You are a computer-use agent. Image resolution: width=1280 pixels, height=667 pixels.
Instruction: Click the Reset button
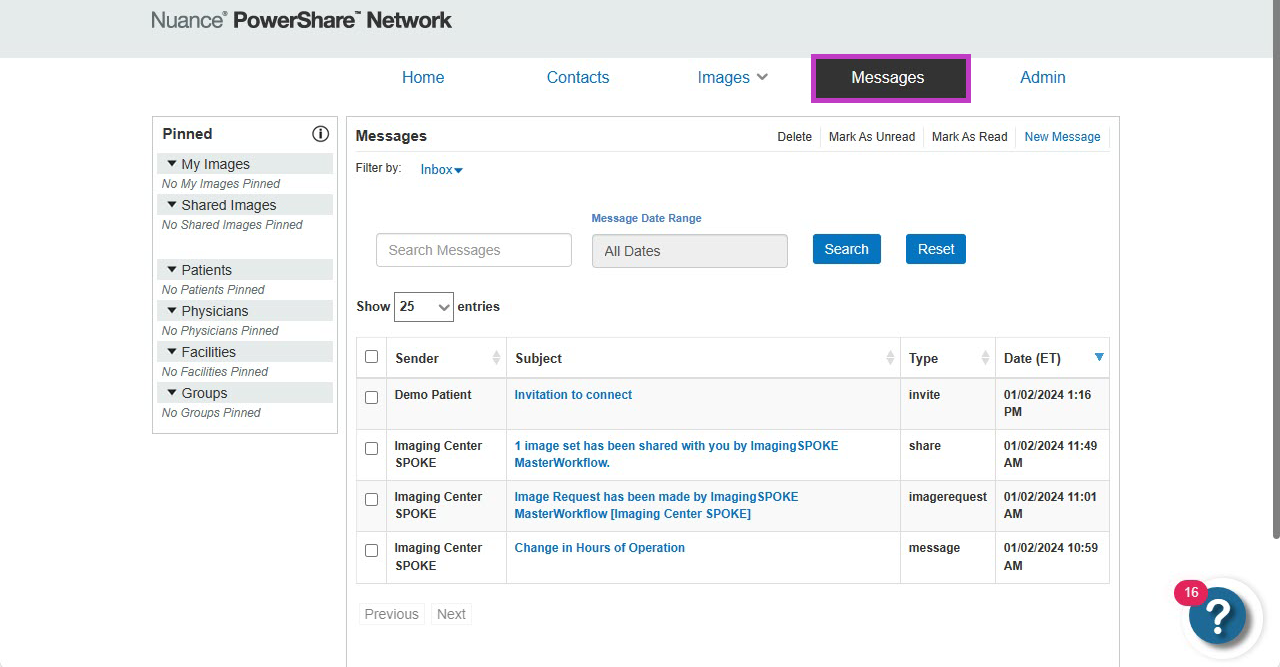pyautogui.click(x=936, y=249)
